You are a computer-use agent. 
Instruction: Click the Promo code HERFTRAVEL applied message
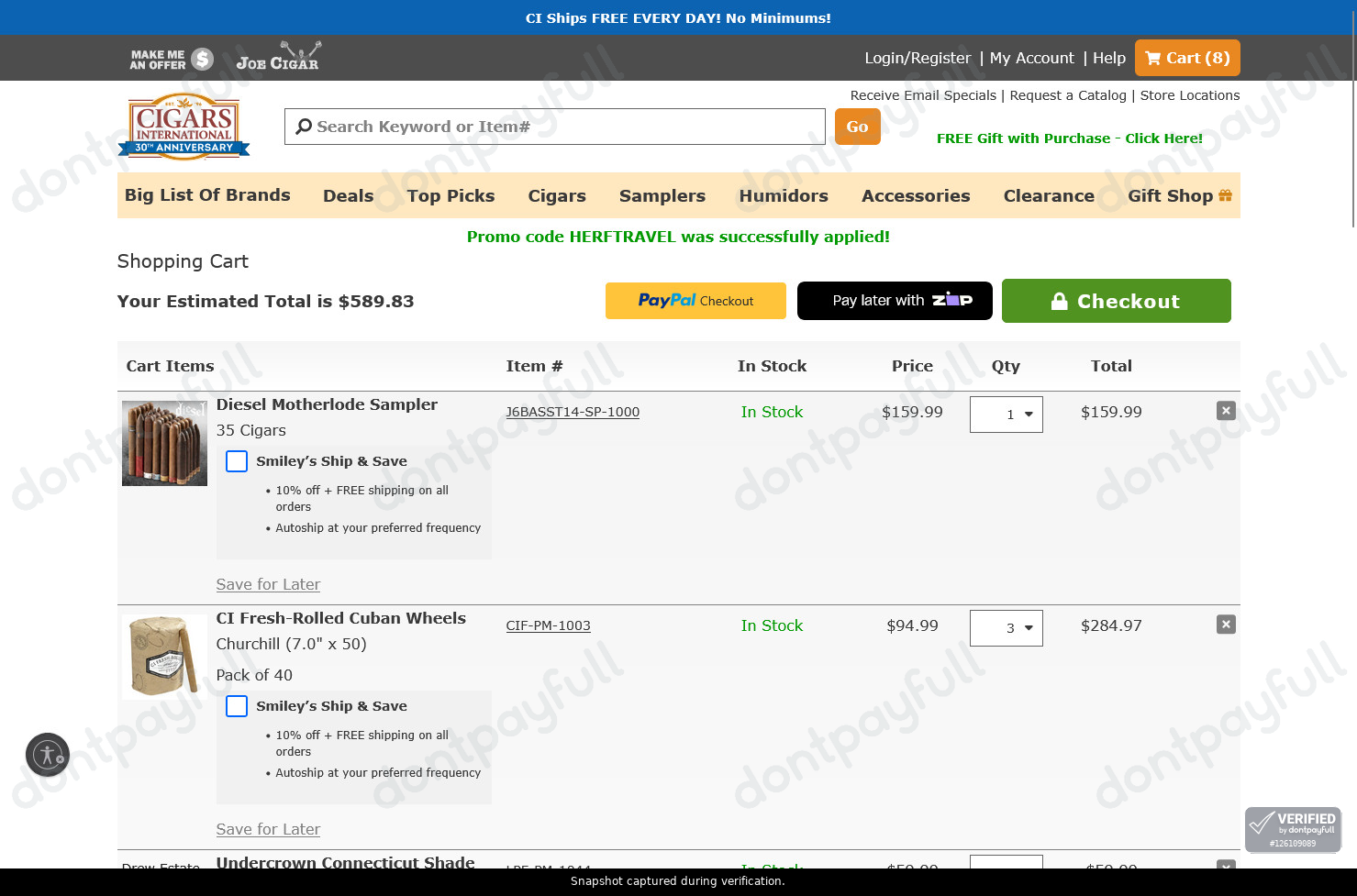678,237
